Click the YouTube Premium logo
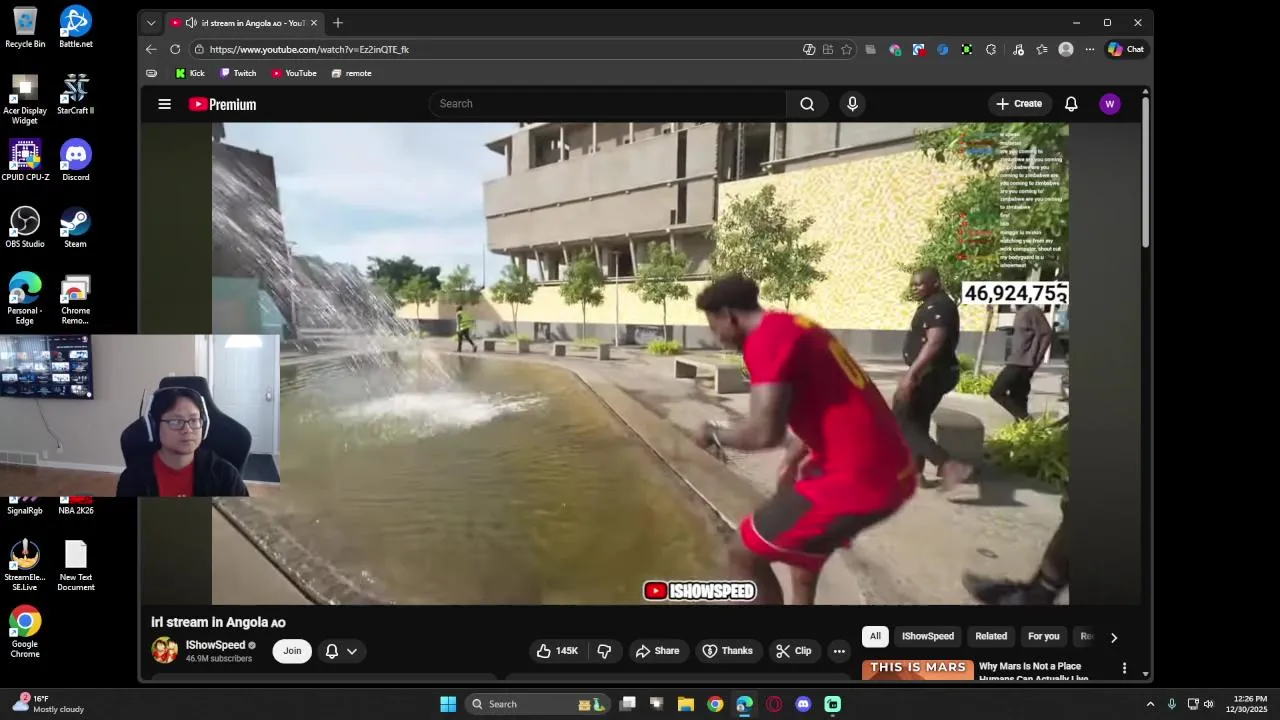The width and height of the screenshot is (1280, 720). [x=222, y=104]
